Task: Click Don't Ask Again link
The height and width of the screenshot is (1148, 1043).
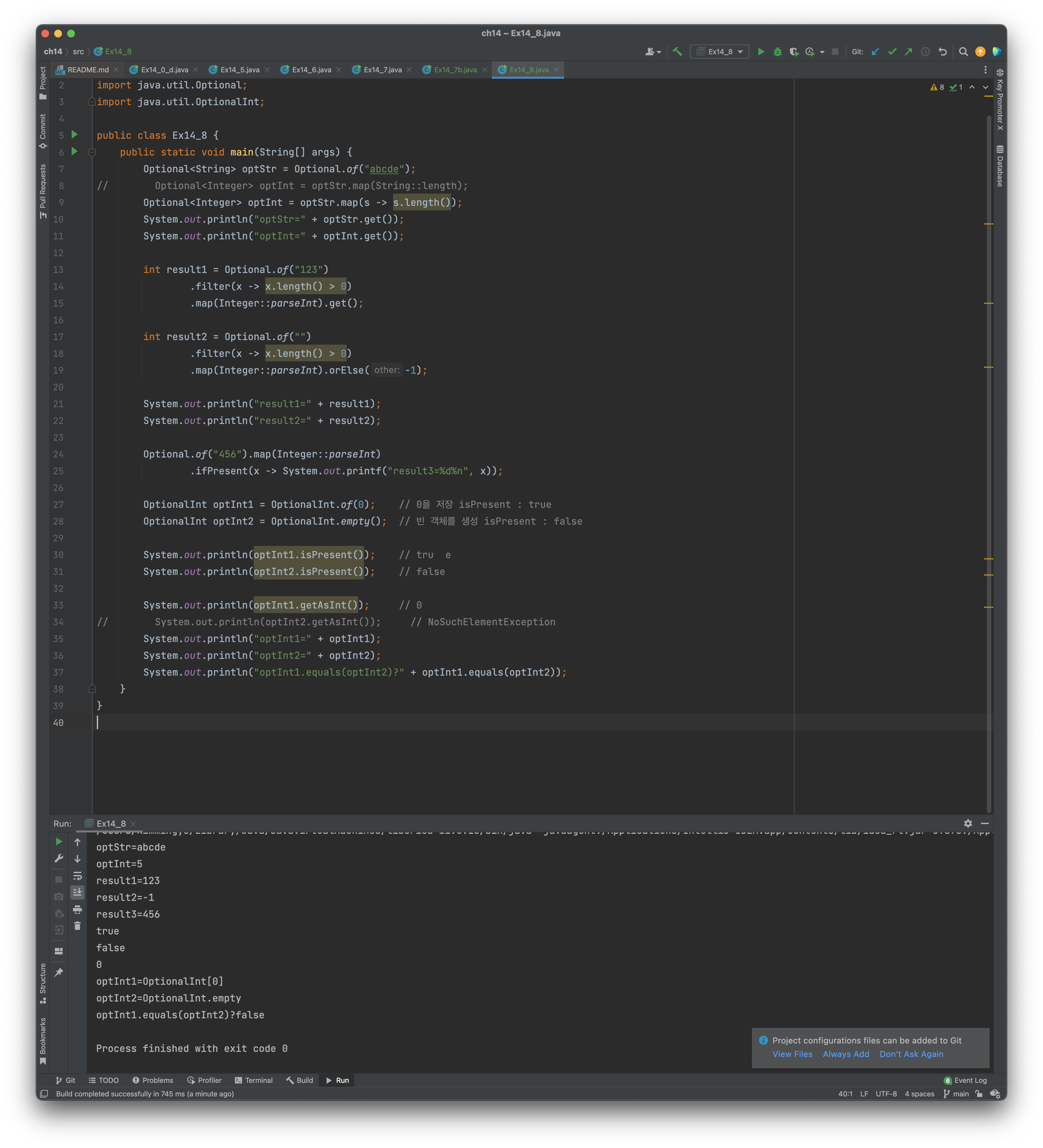Action: point(911,1054)
